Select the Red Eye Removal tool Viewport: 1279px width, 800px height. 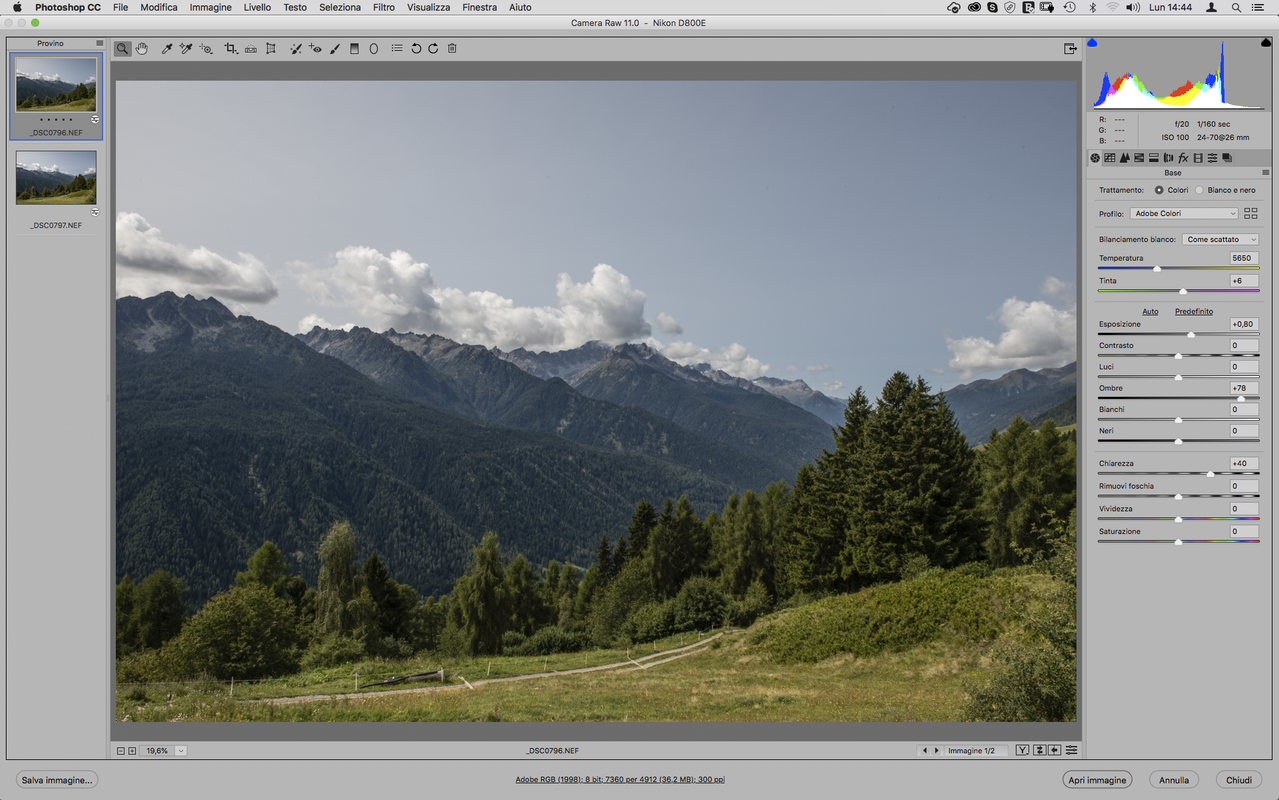click(315, 48)
